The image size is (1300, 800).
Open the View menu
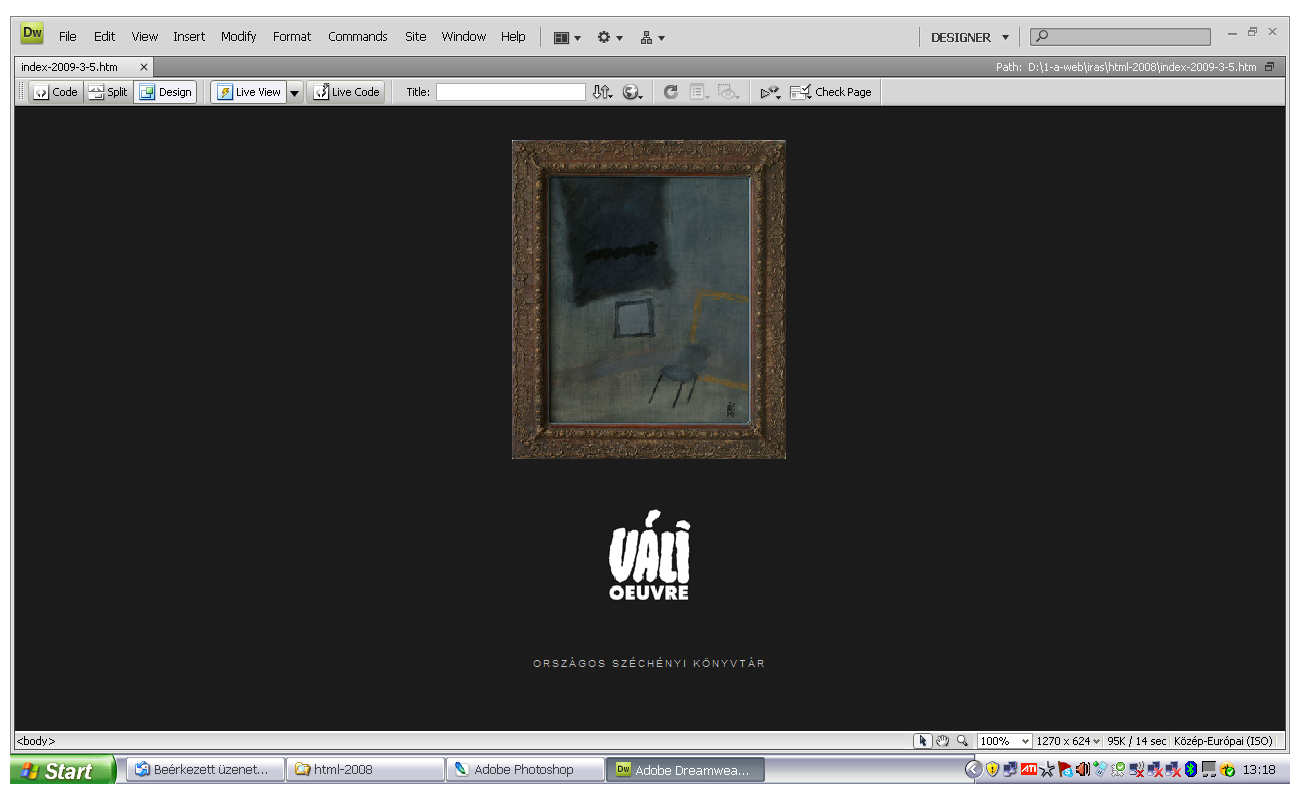point(145,37)
